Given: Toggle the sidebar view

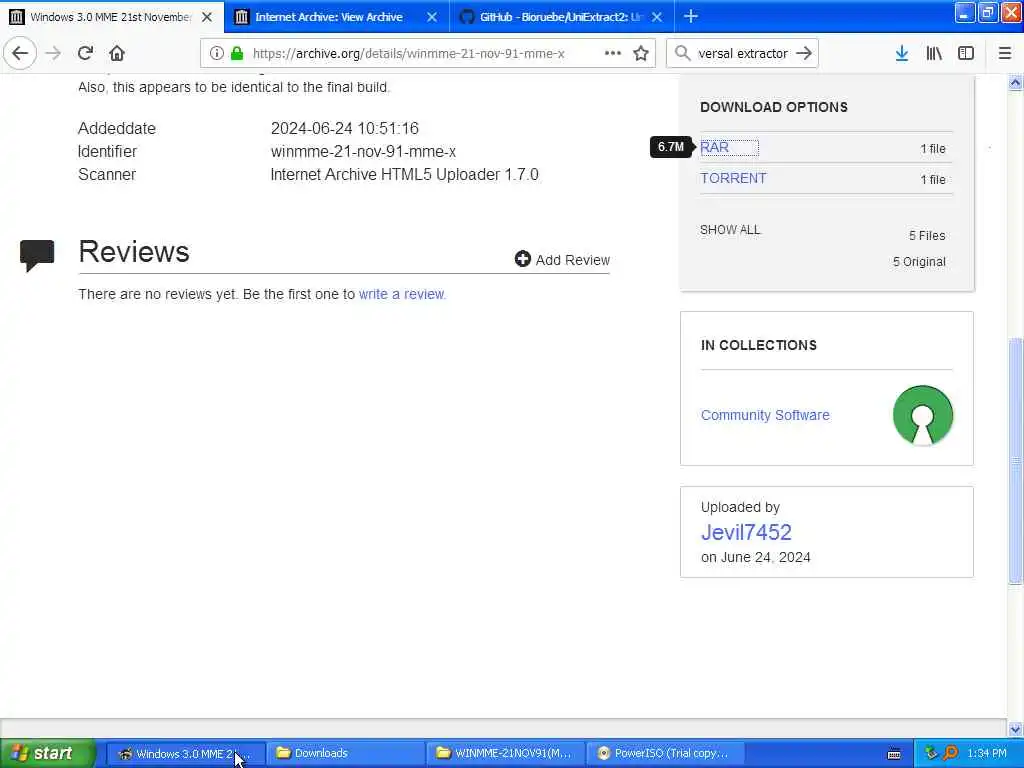Looking at the screenshot, I should click(966, 53).
